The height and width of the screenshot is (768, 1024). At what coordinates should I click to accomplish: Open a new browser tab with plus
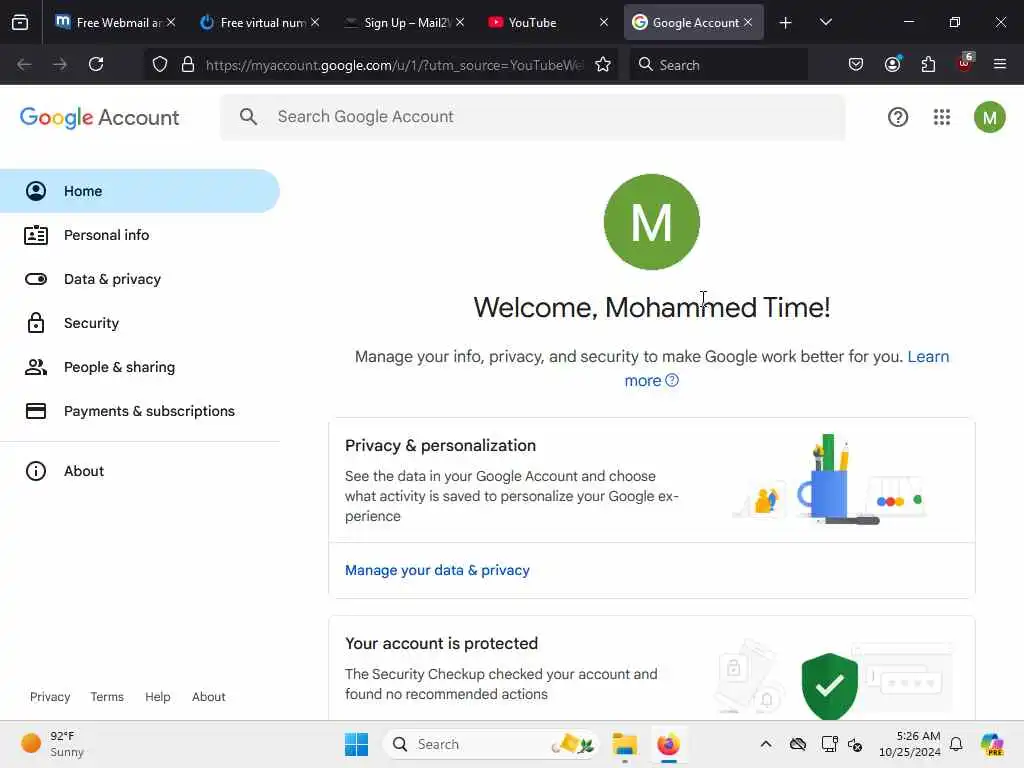click(786, 23)
